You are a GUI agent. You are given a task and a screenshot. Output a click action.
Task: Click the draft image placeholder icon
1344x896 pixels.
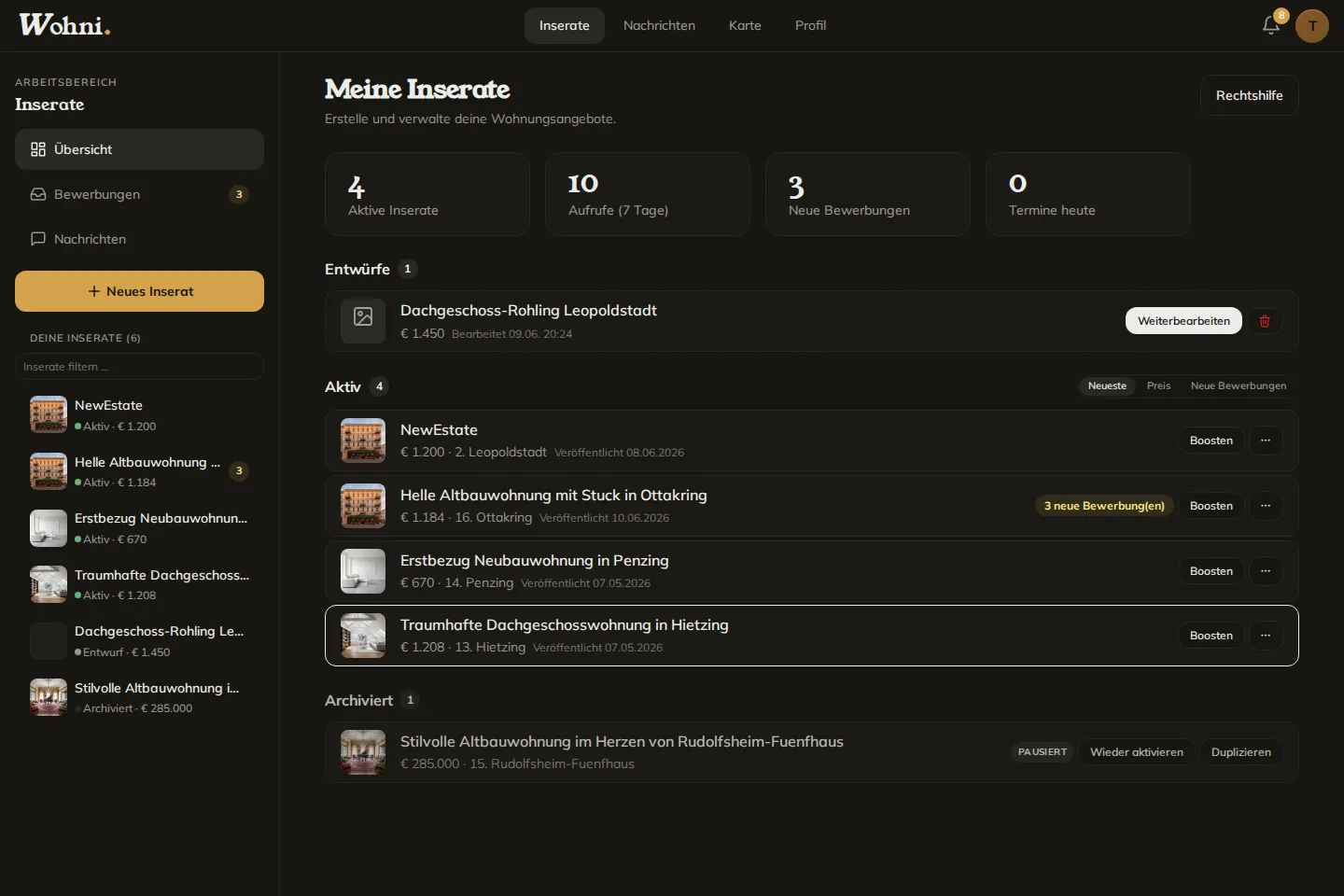[x=363, y=317]
